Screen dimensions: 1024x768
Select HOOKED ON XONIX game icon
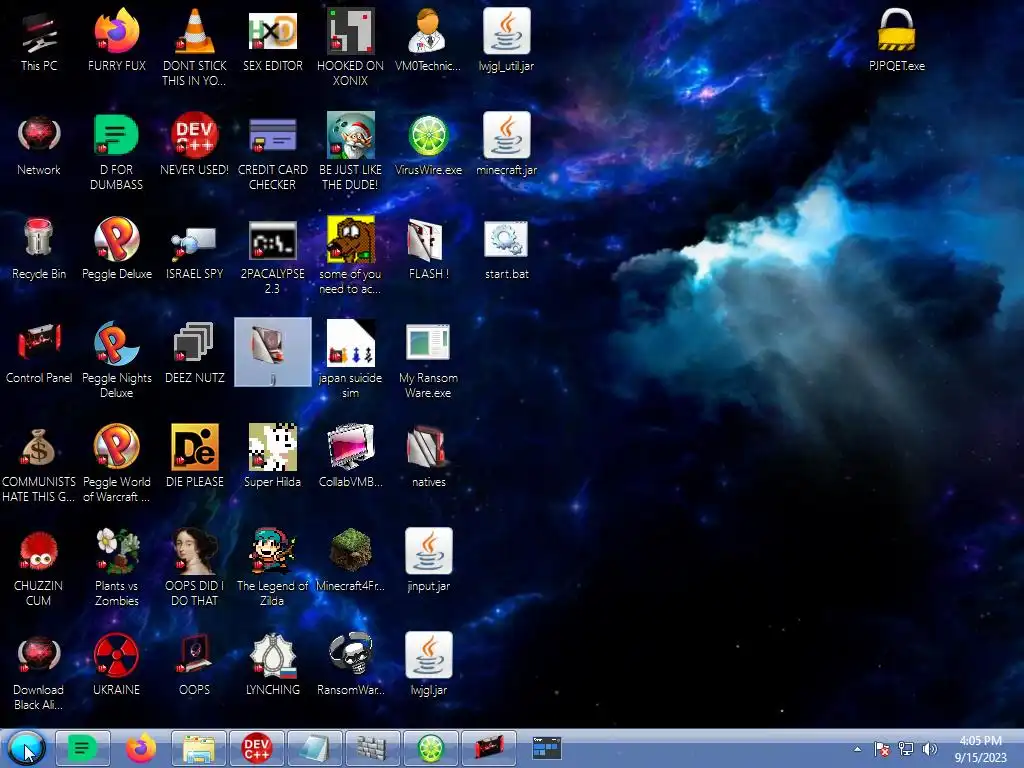point(350,47)
